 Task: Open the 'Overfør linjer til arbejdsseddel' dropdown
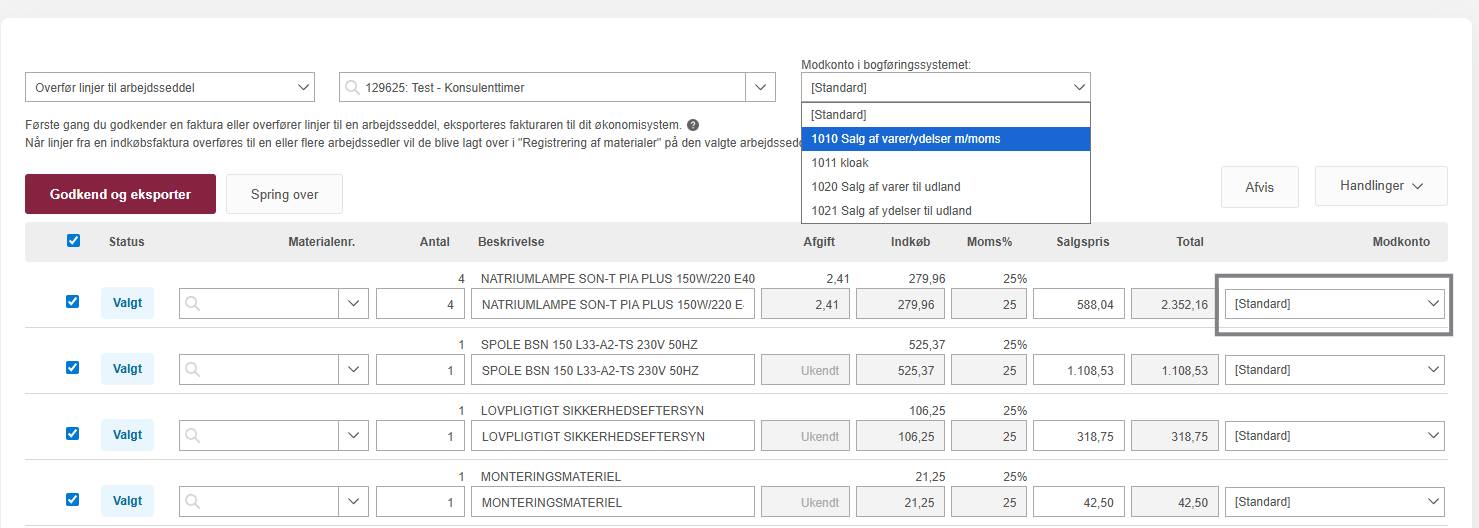pyautogui.click(x=169, y=88)
